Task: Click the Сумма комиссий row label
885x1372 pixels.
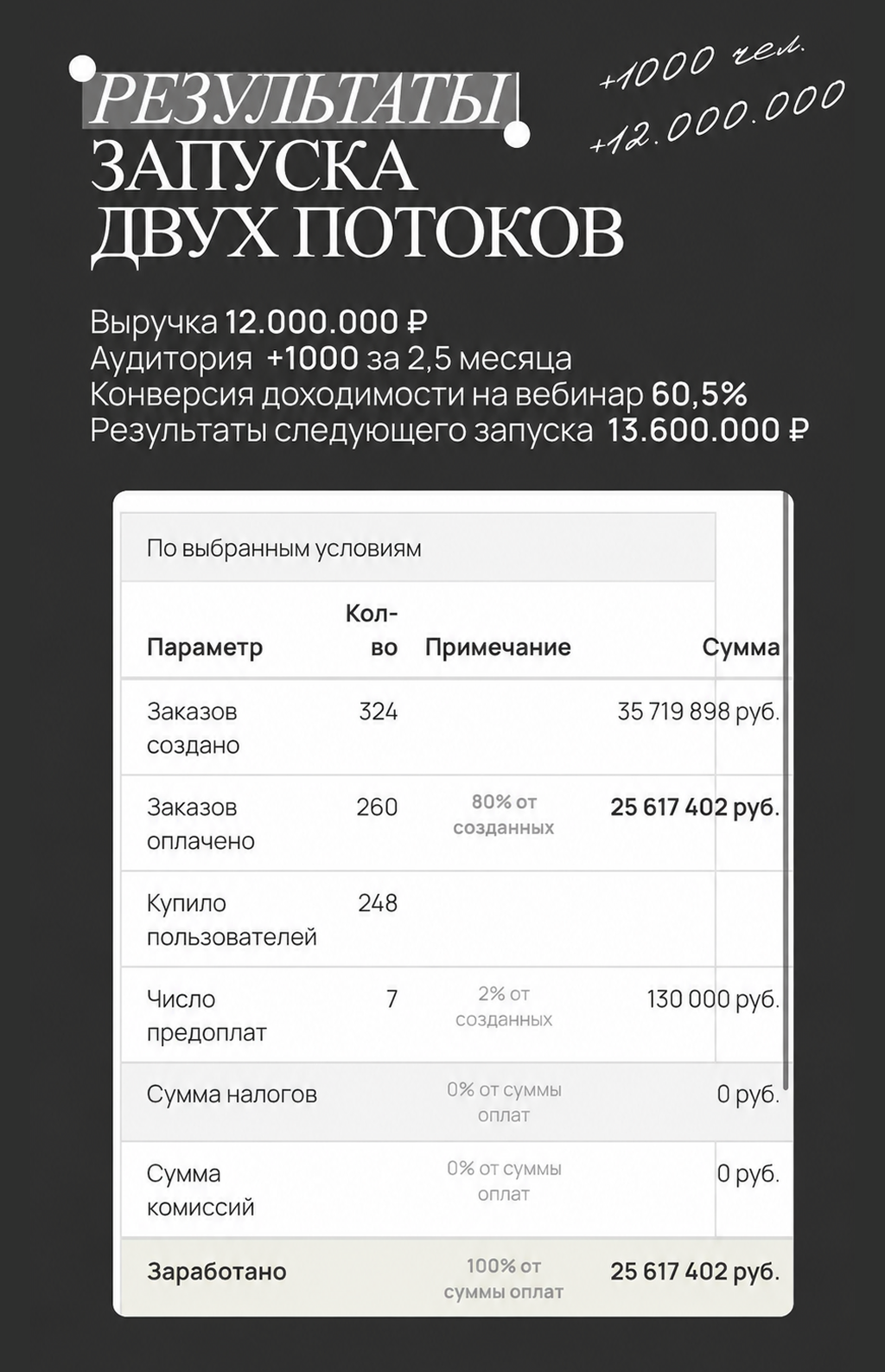Action: [x=201, y=1190]
